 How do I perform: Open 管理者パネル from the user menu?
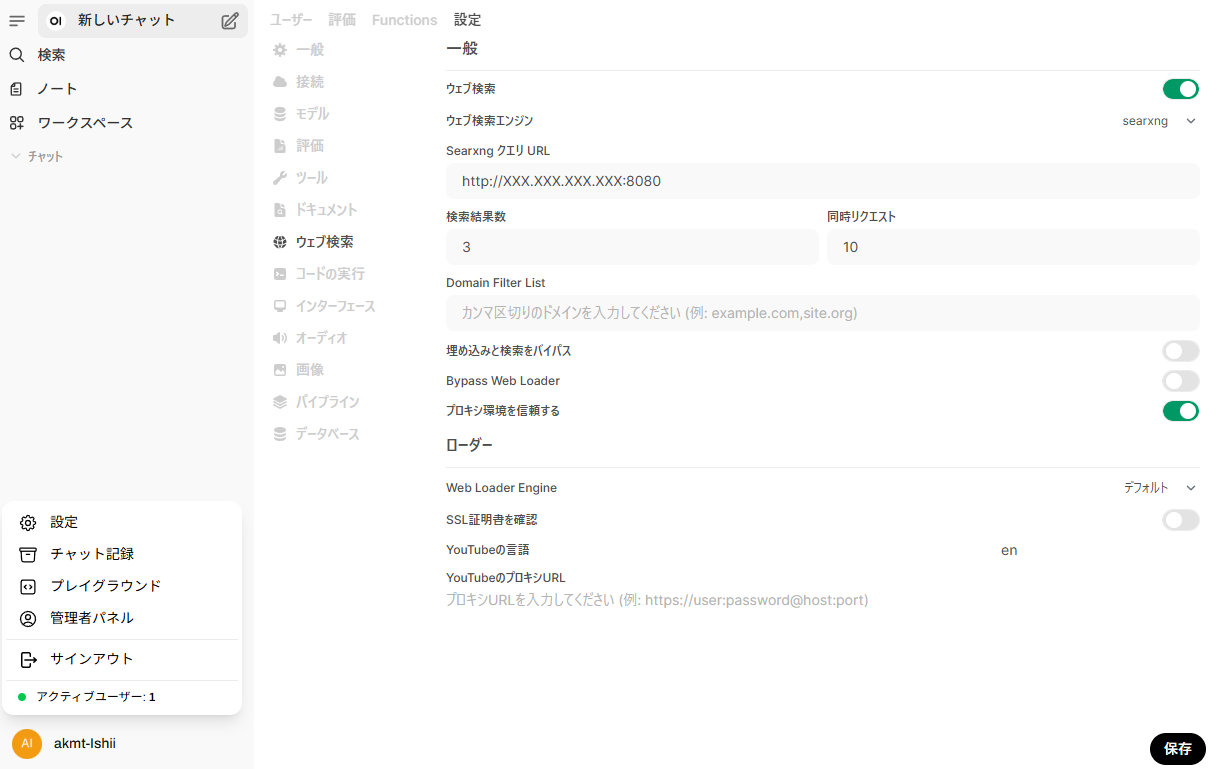pyautogui.click(x=122, y=619)
